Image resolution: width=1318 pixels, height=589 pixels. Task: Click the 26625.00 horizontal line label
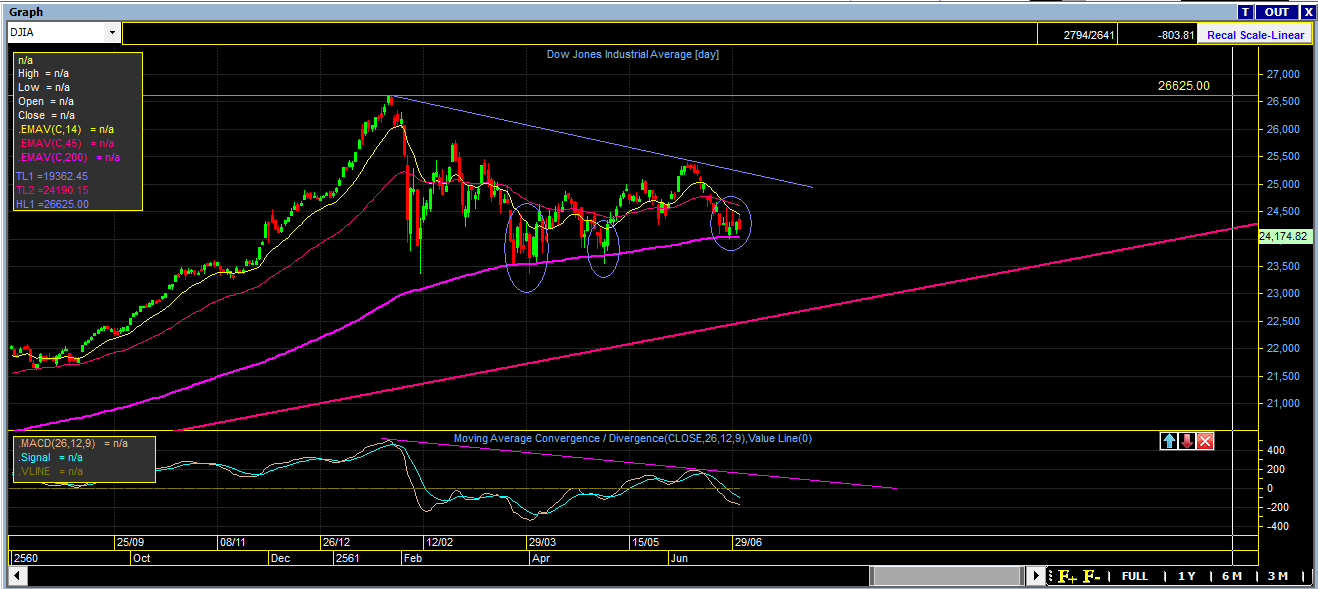point(1183,86)
